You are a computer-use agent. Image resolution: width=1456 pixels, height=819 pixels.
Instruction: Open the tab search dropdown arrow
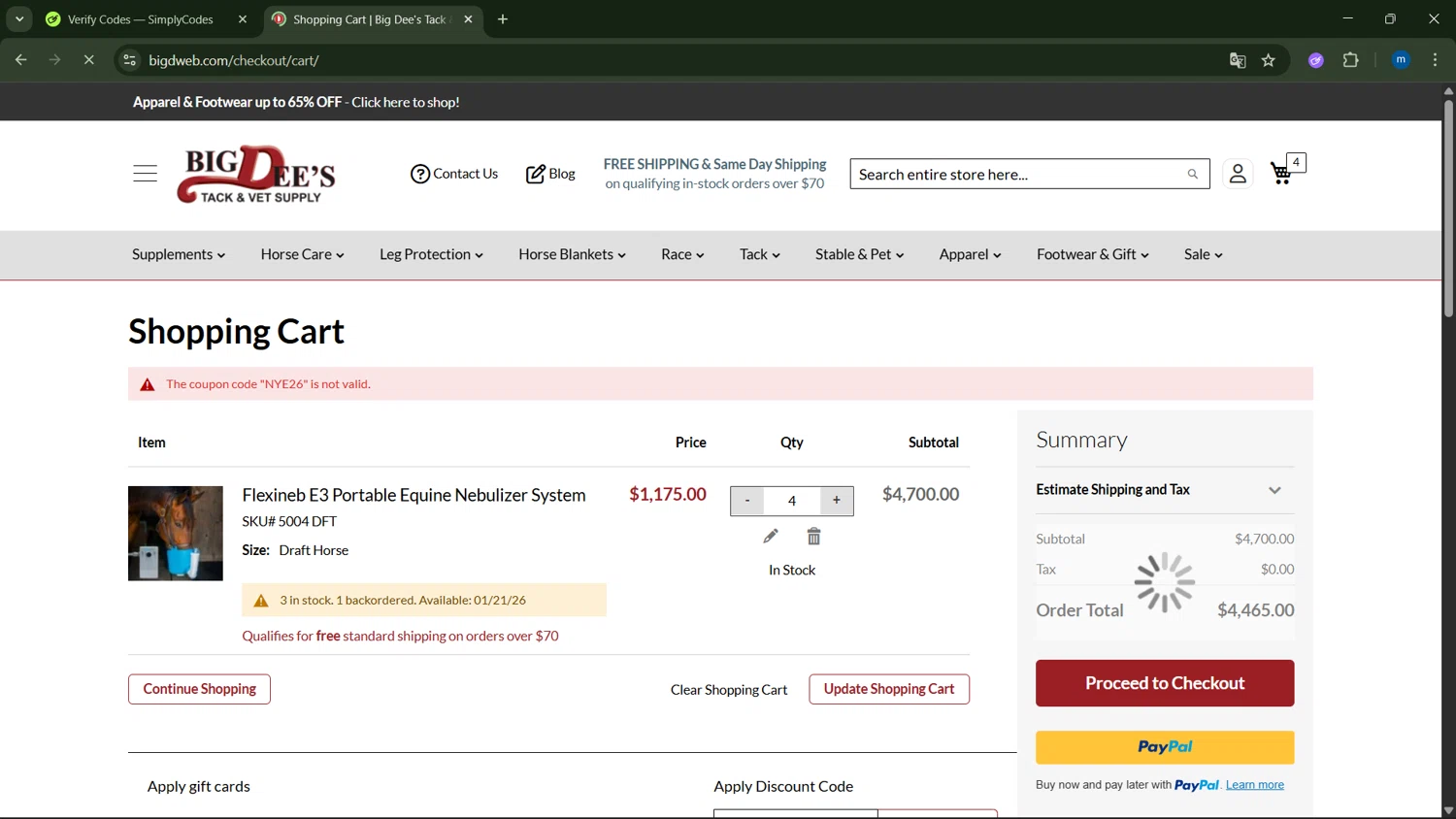coord(19,19)
